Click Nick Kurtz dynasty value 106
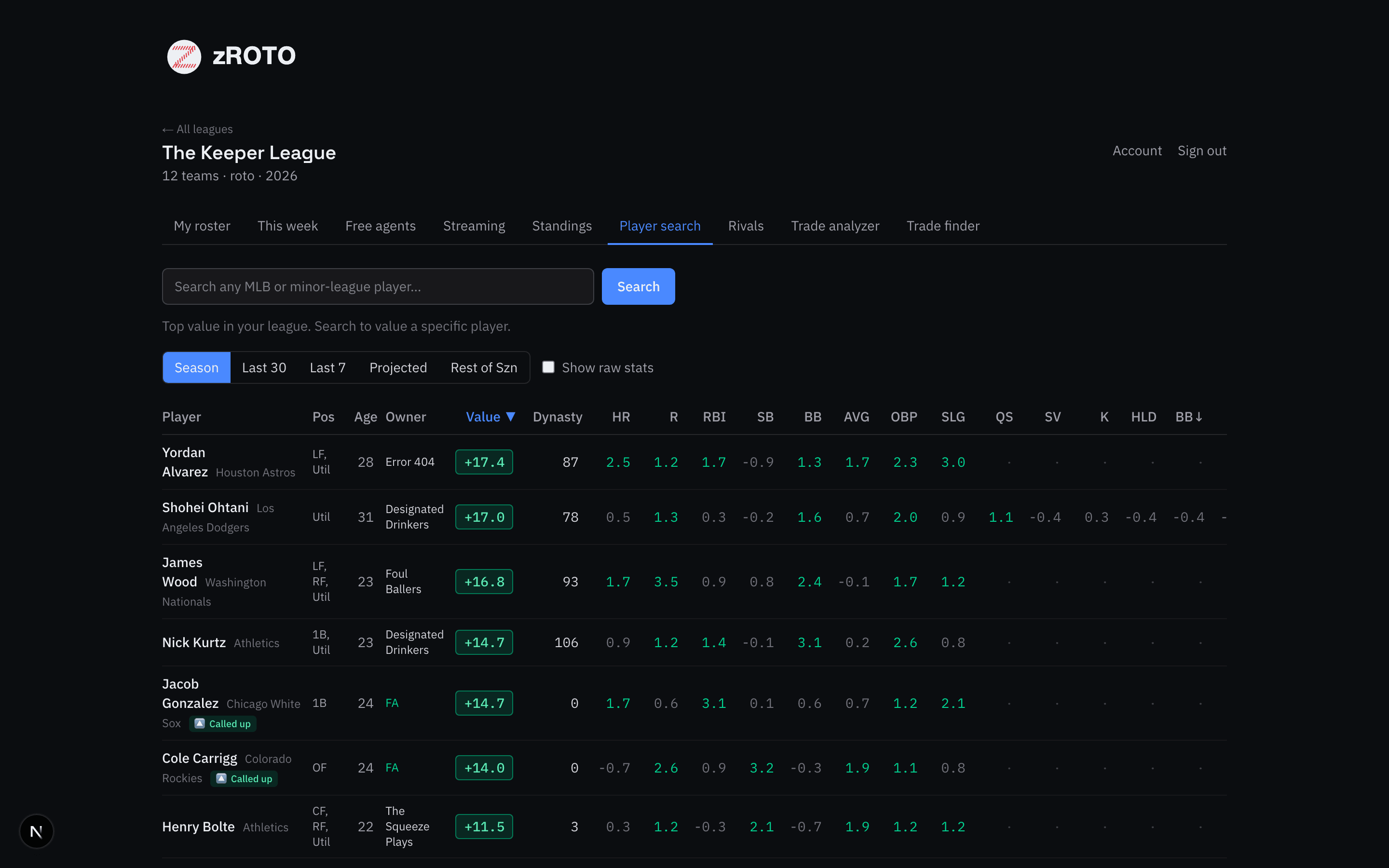1389x868 pixels. coord(567,642)
